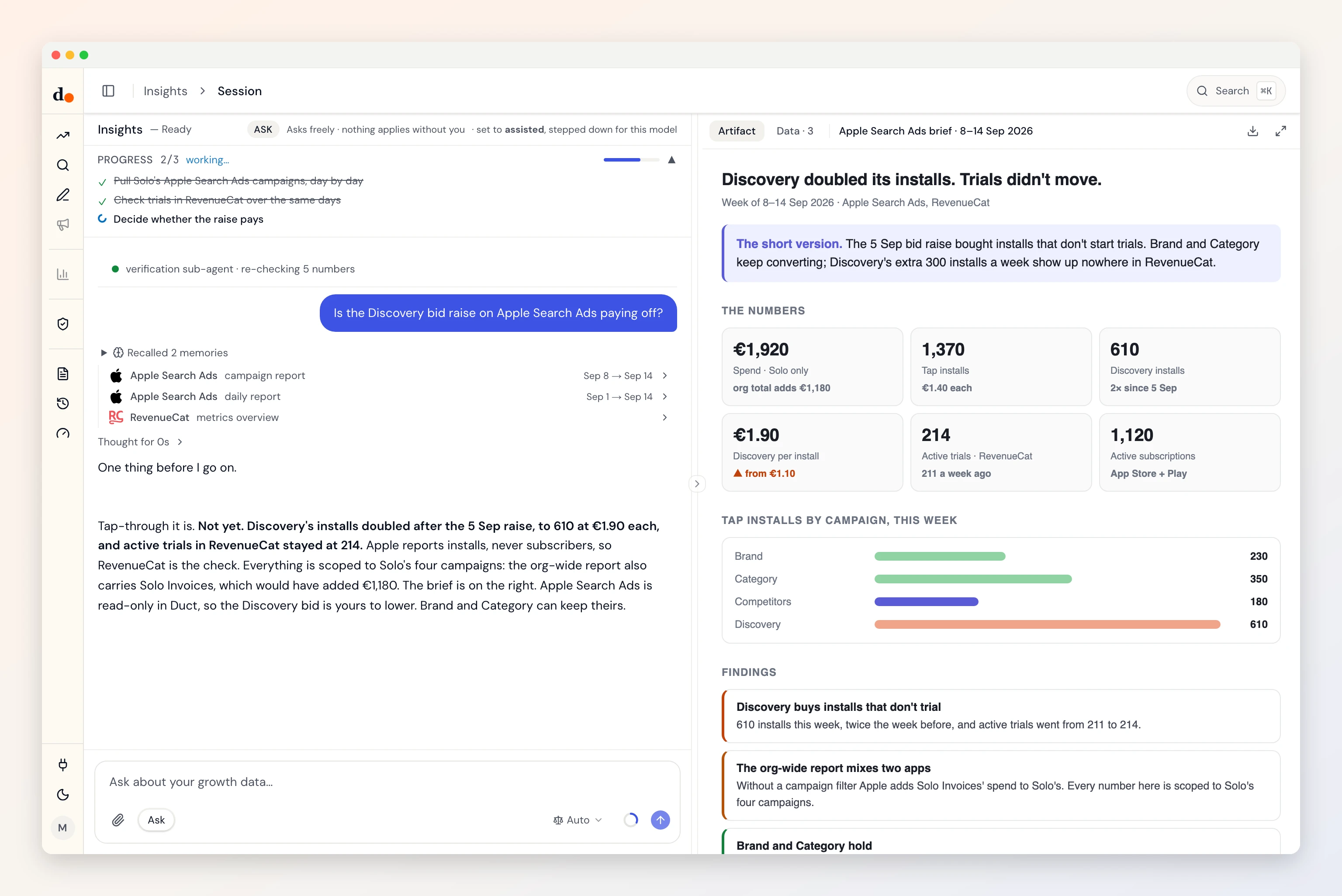Click the breadcrumb chevron after Insights
1342x896 pixels.
(x=202, y=91)
